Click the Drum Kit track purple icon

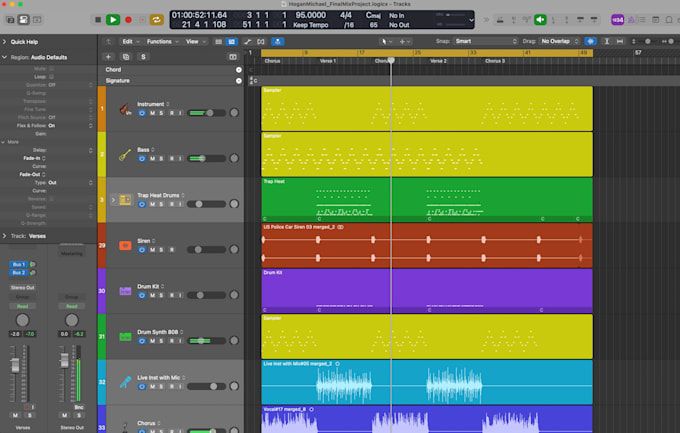click(x=125, y=291)
